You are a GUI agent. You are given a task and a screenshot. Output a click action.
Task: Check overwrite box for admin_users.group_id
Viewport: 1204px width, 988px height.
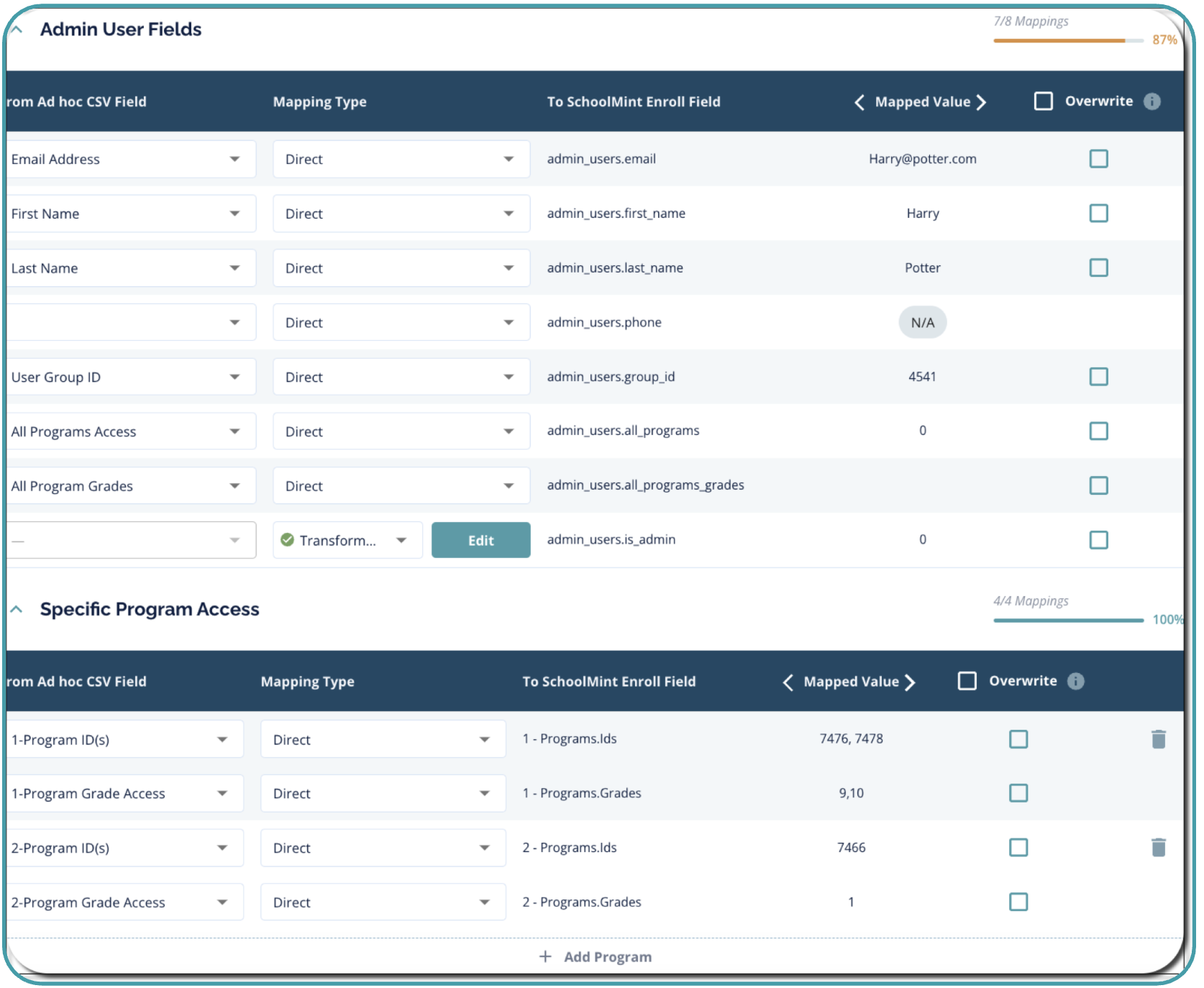click(x=1098, y=377)
